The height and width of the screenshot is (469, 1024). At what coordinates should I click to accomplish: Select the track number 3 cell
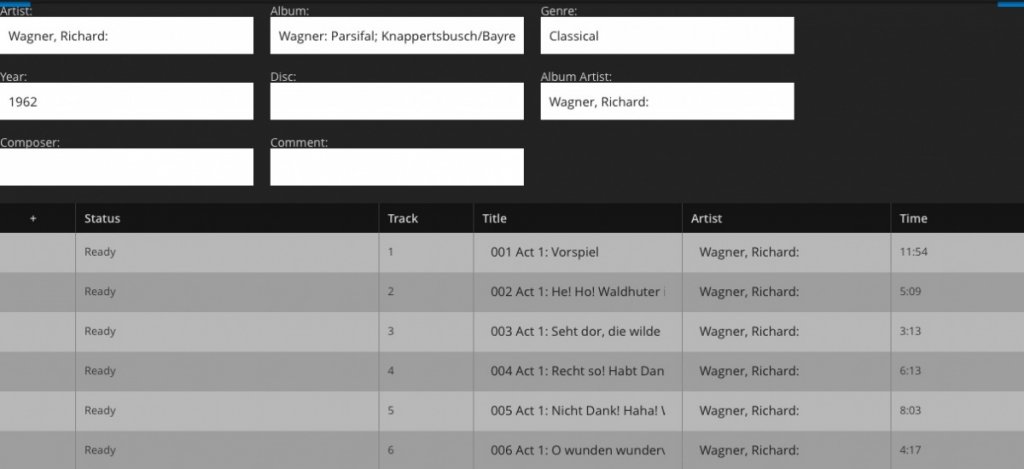(x=426, y=331)
